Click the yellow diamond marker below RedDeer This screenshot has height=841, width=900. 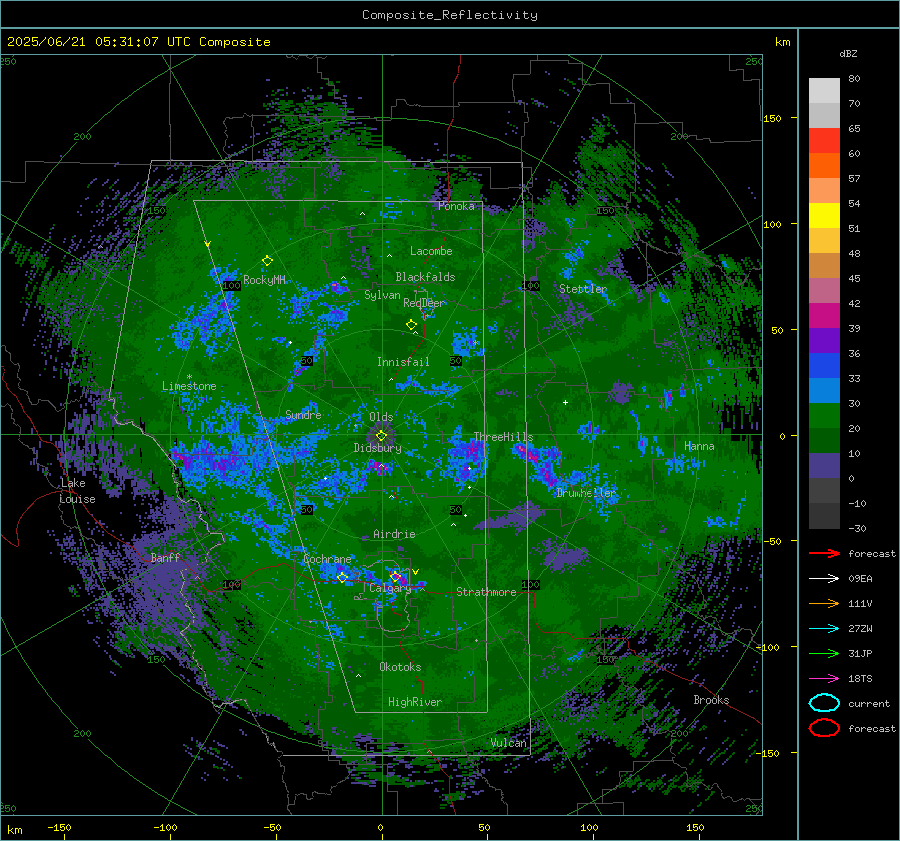(x=411, y=325)
